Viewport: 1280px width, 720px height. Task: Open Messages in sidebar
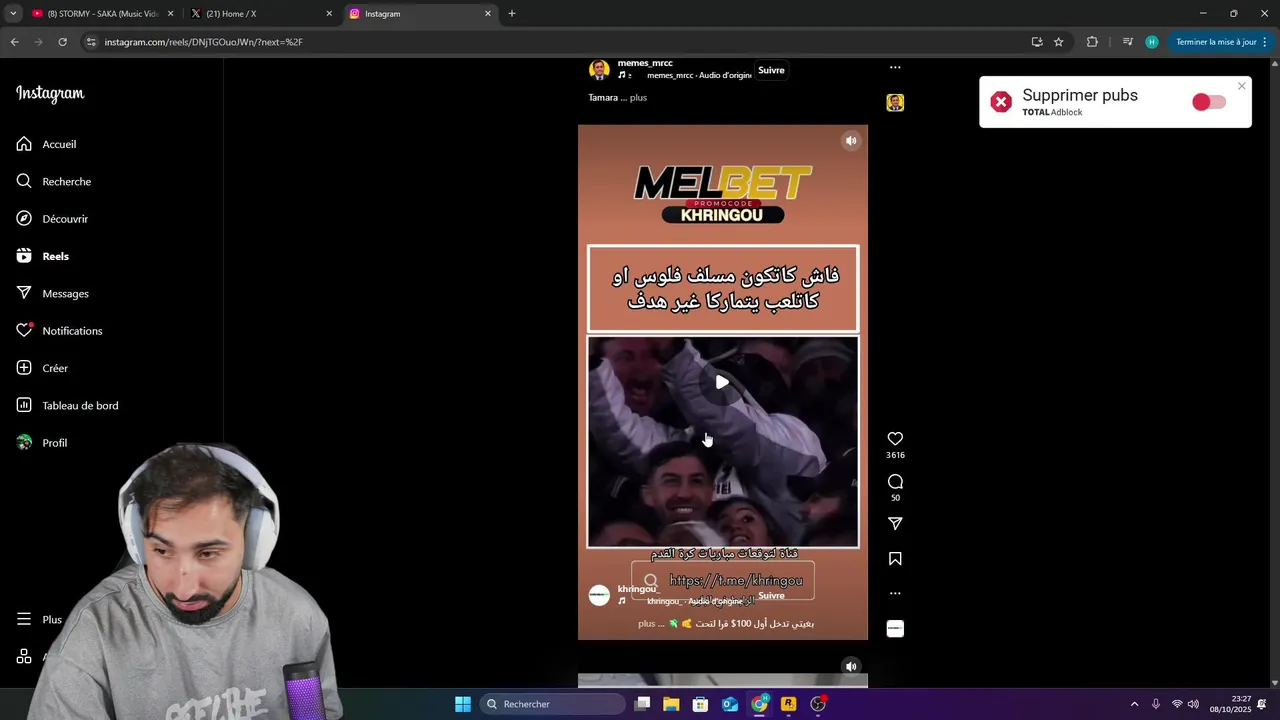point(52,293)
